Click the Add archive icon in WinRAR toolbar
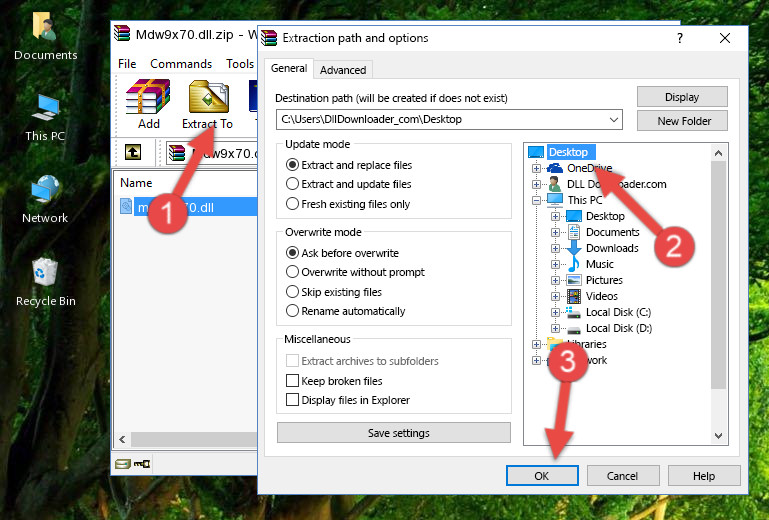This screenshot has height=520, width=769. click(148, 97)
